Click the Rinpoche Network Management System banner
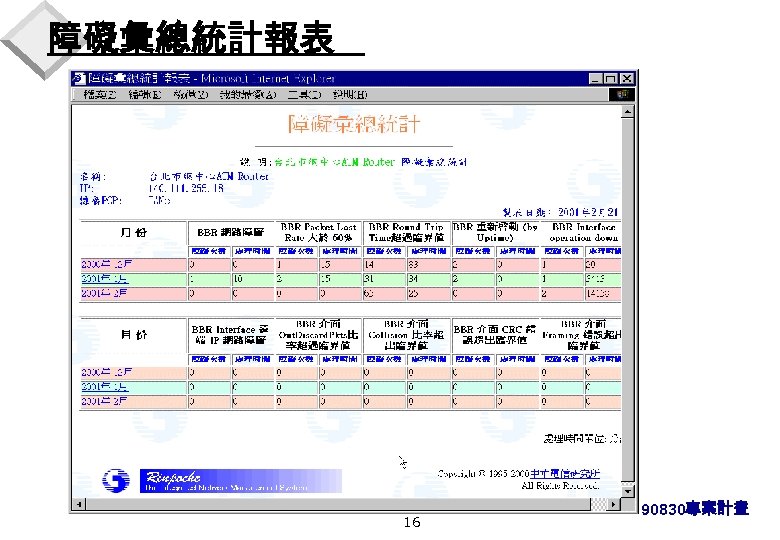 point(241,481)
